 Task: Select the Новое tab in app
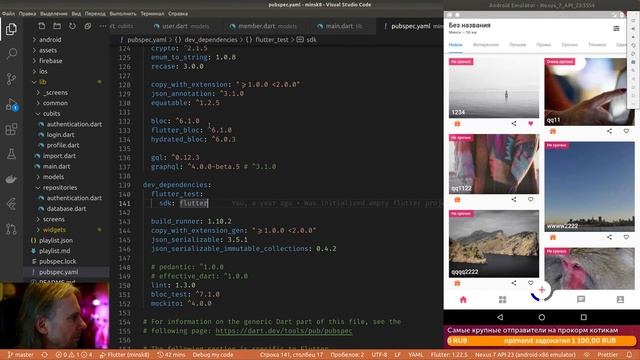coord(456,44)
